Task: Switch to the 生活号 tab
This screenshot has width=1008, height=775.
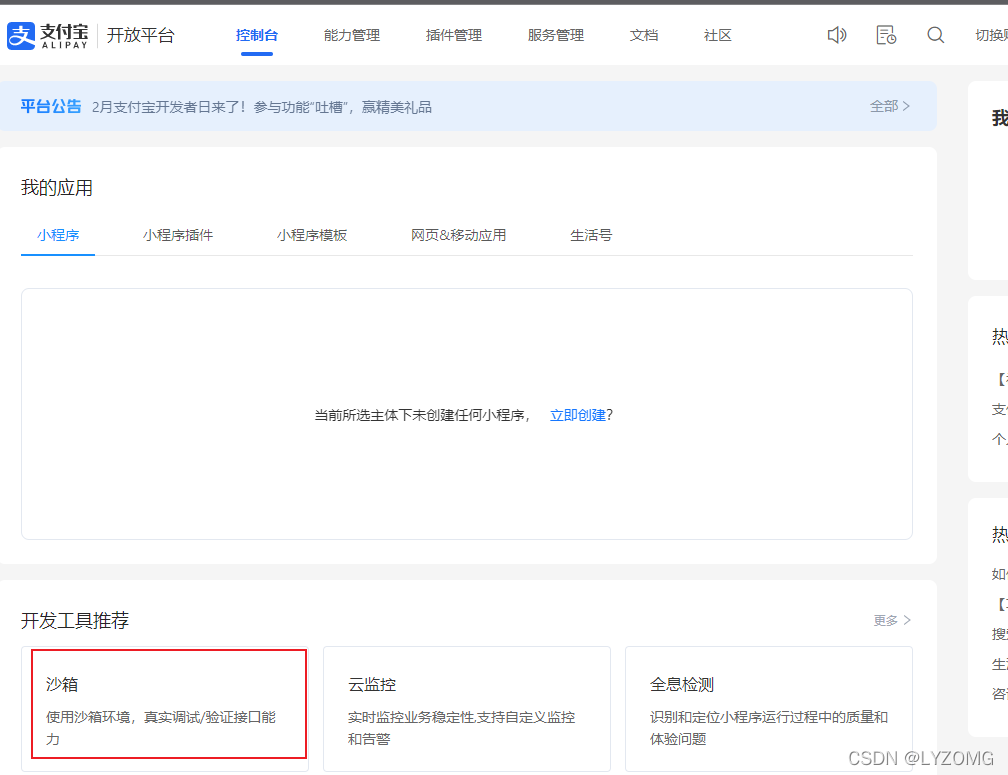Action: coord(591,235)
